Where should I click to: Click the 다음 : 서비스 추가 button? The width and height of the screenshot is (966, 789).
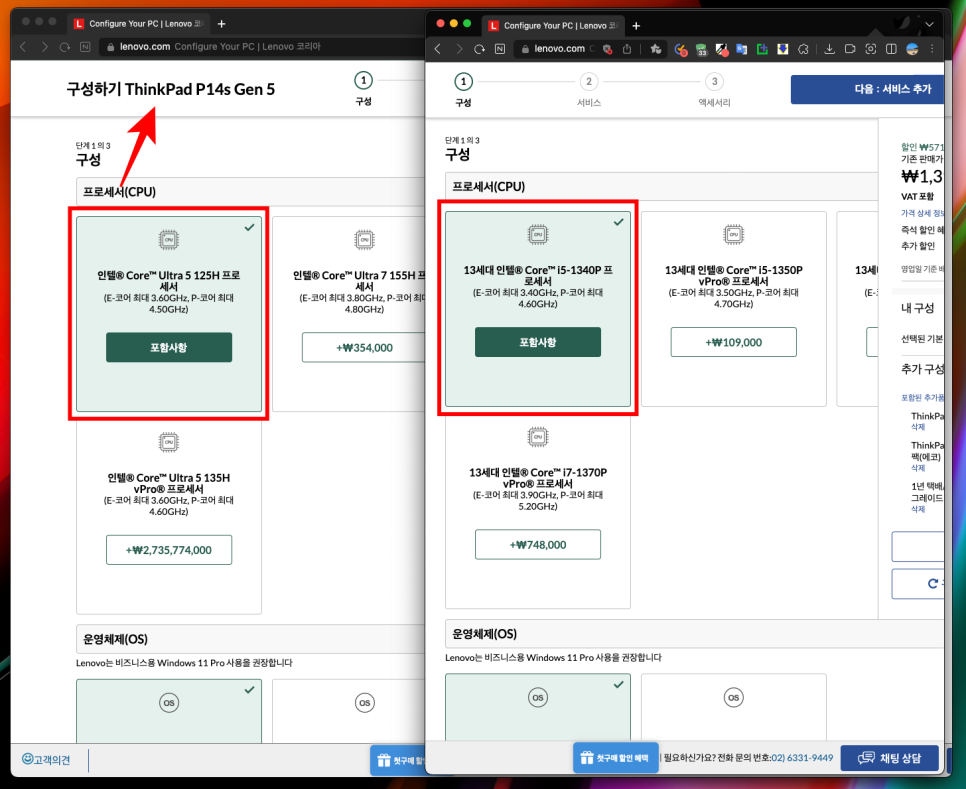click(867, 89)
